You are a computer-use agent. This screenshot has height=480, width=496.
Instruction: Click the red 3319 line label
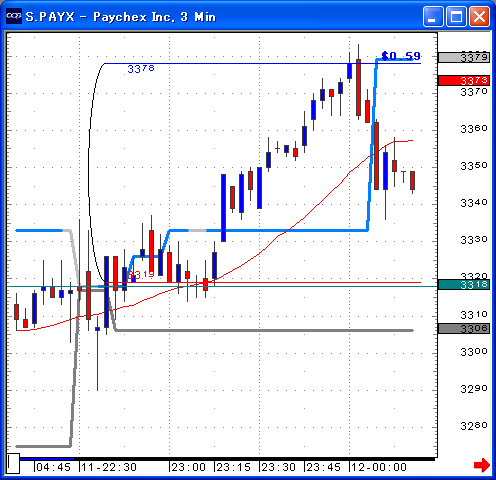[x=141, y=275]
